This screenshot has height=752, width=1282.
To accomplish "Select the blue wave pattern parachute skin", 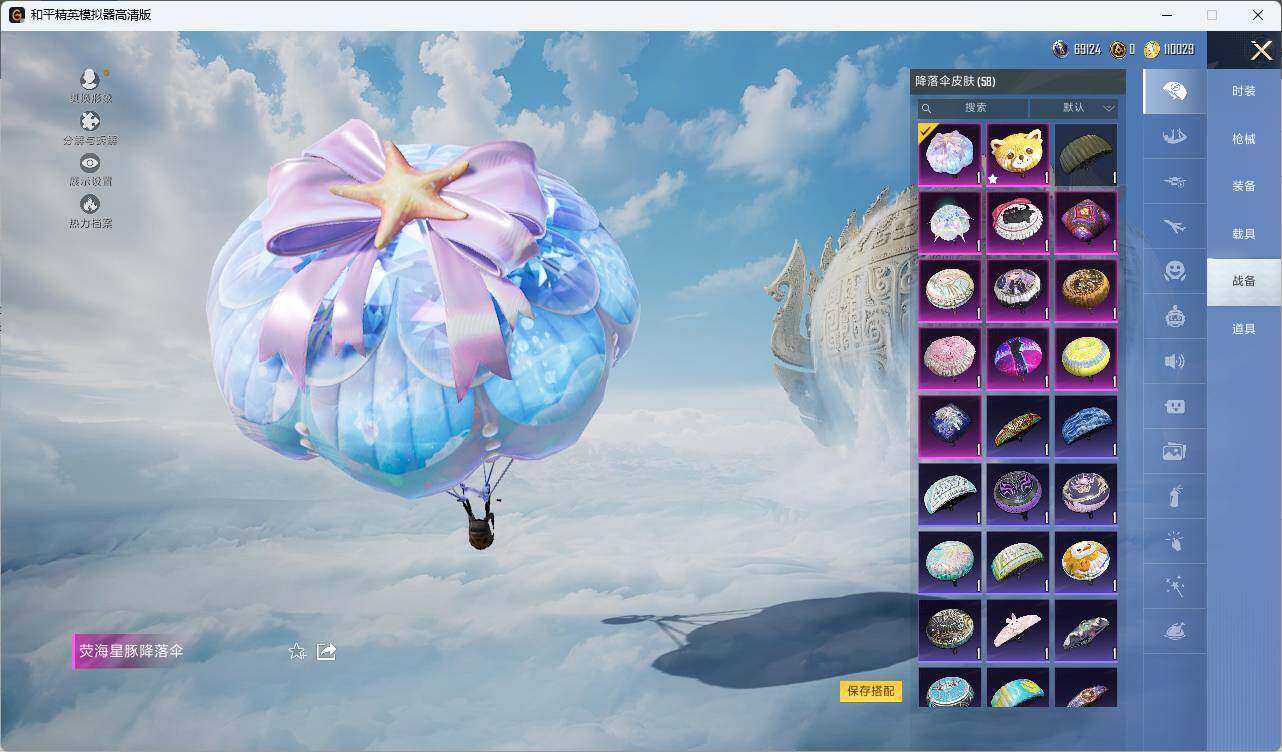I will tap(1086, 426).
